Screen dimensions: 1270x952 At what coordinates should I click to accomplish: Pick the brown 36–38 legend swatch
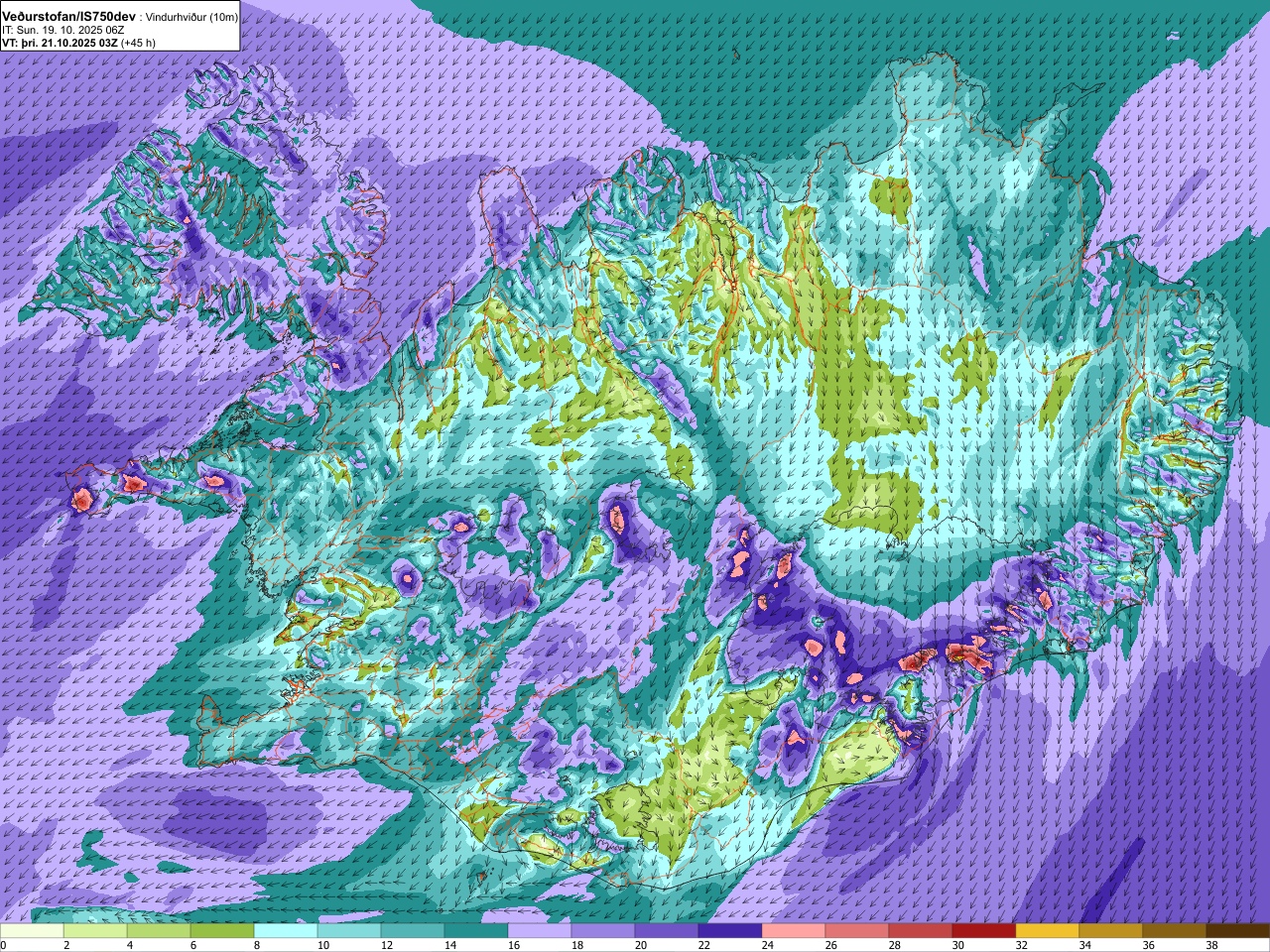(x=1175, y=931)
